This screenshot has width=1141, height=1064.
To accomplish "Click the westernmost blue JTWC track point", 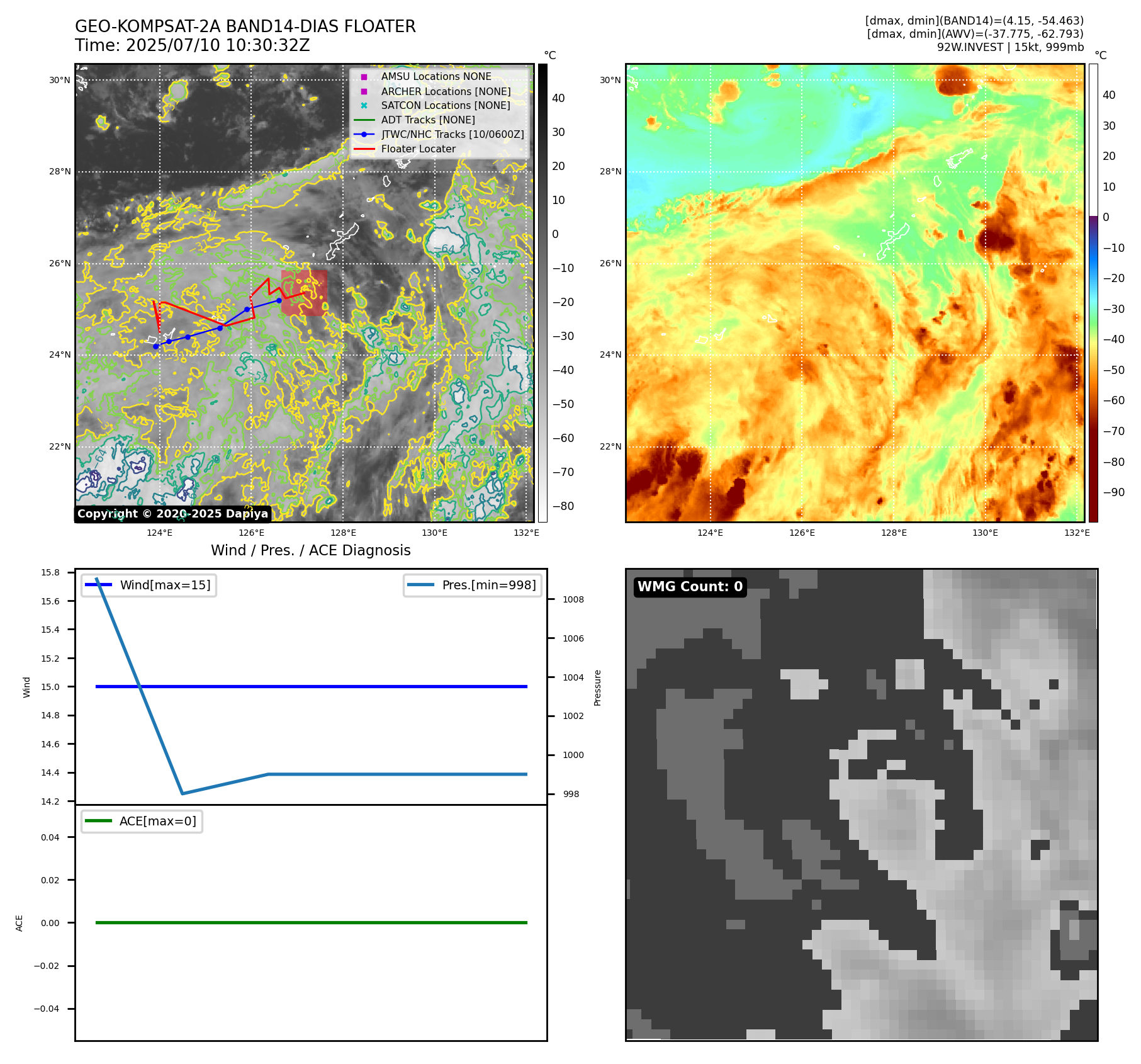I will pyautogui.click(x=156, y=347).
